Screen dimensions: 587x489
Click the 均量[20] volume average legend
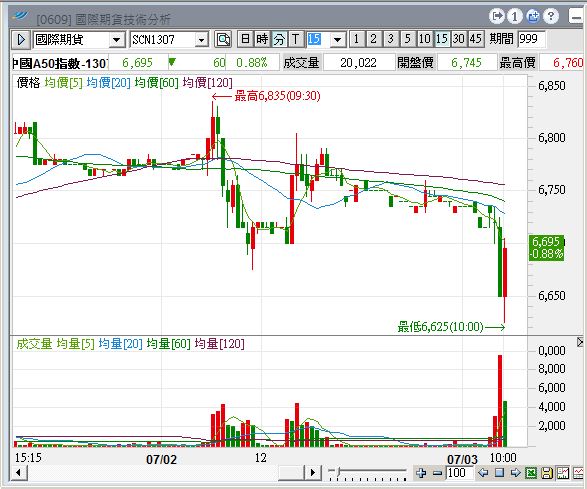click(x=120, y=343)
